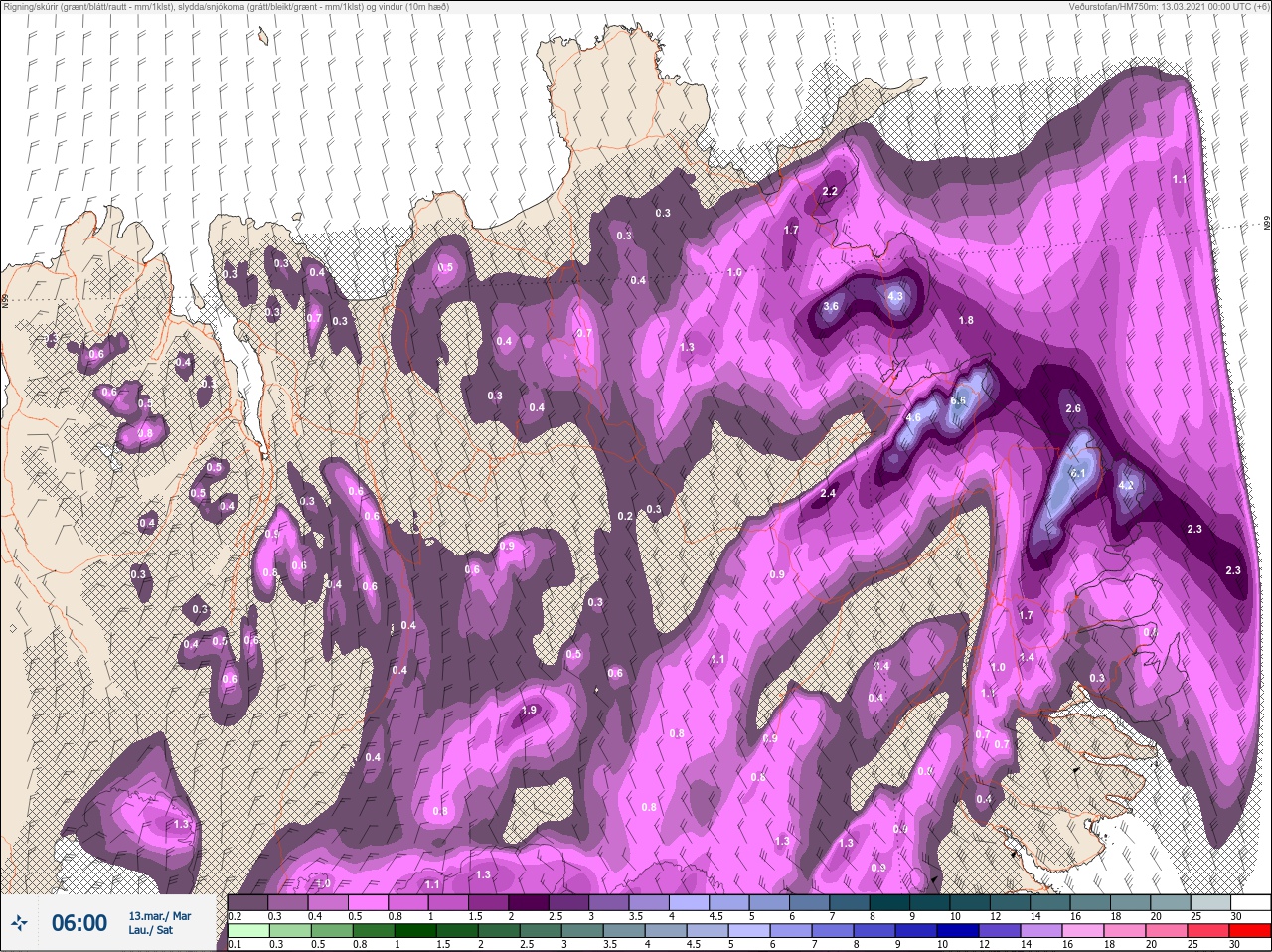Click the 1.8 precipitation value on map
Viewport: 1272px width, 952px height.
pos(966,320)
